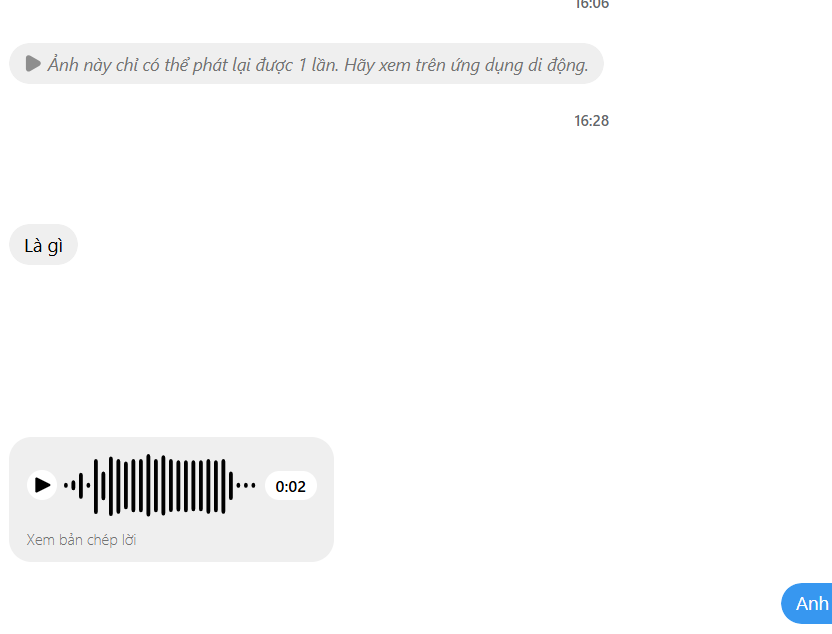Open the "Xem bản chép lời" transcript link
The height and width of the screenshot is (634, 832).
81,540
